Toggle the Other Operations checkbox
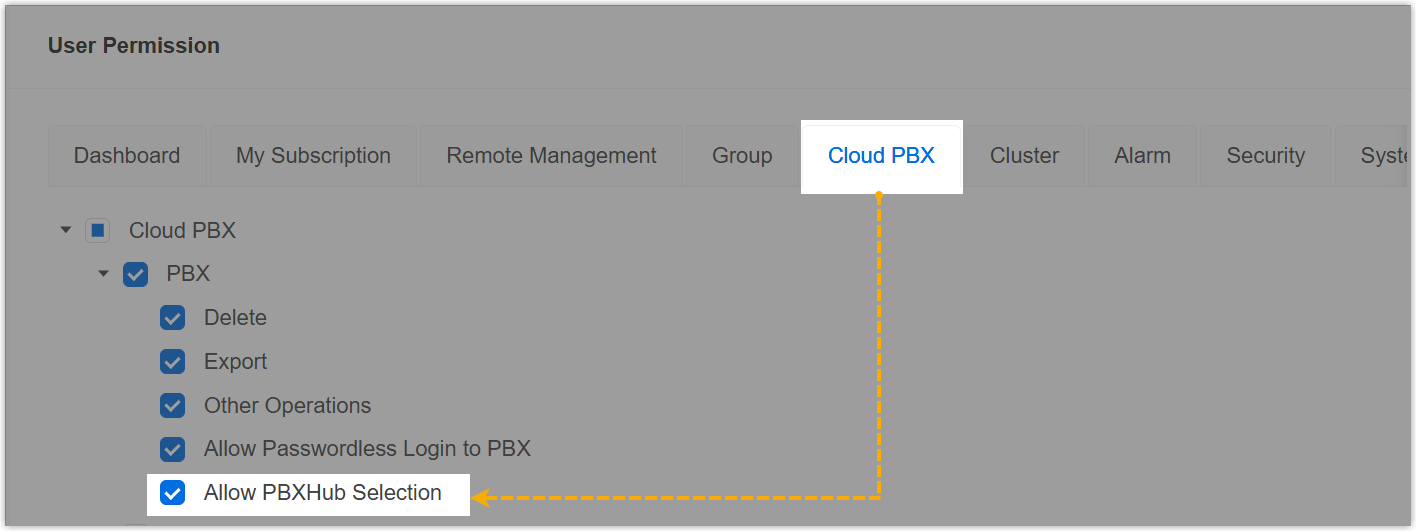The height and width of the screenshot is (532, 1417). tap(173, 406)
